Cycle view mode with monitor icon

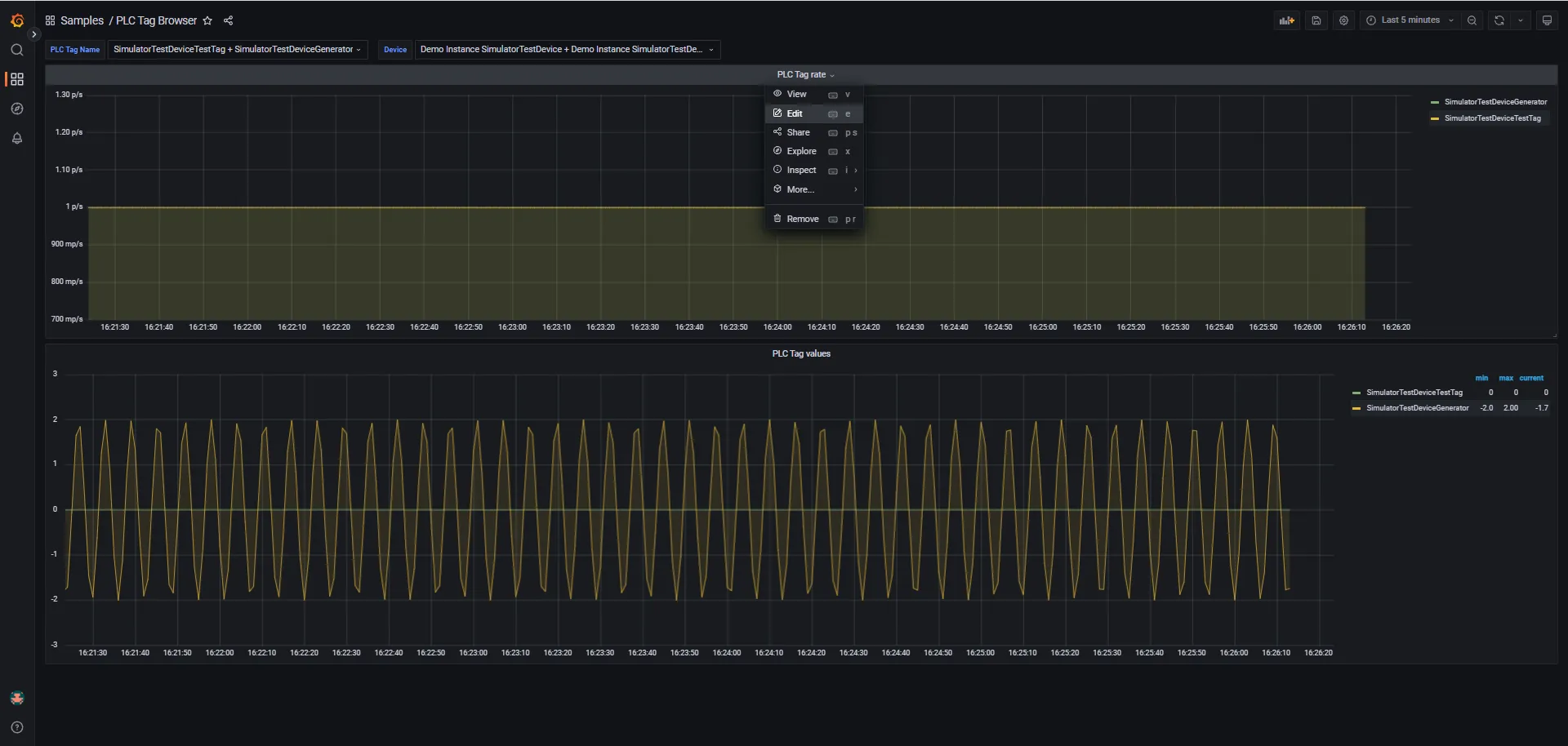tap(1547, 20)
